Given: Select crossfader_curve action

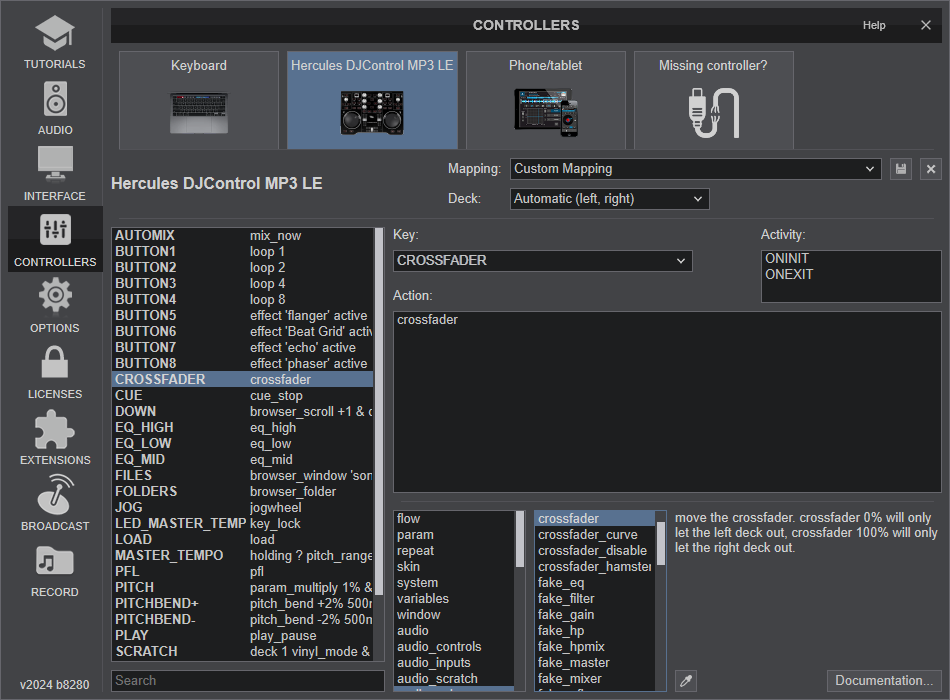Looking at the screenshot, I should point(594,535).
